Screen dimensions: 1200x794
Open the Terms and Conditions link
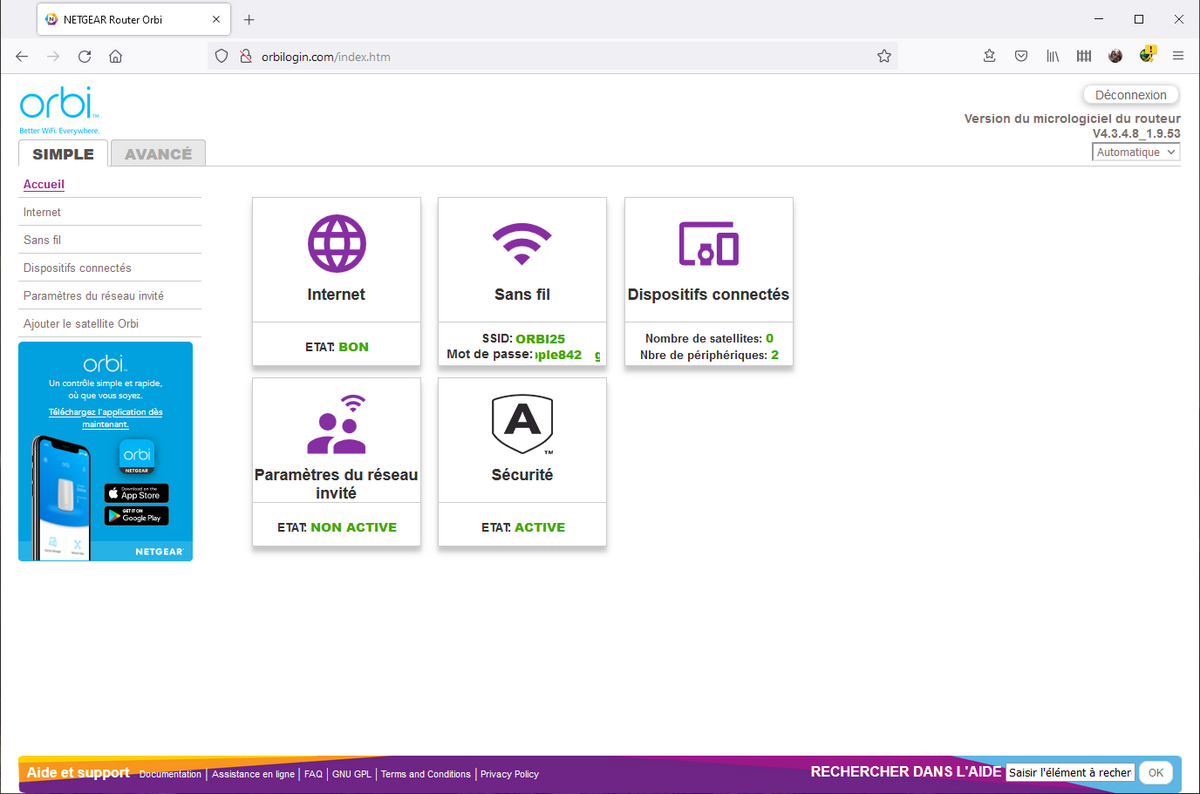[x=426, y=774]
